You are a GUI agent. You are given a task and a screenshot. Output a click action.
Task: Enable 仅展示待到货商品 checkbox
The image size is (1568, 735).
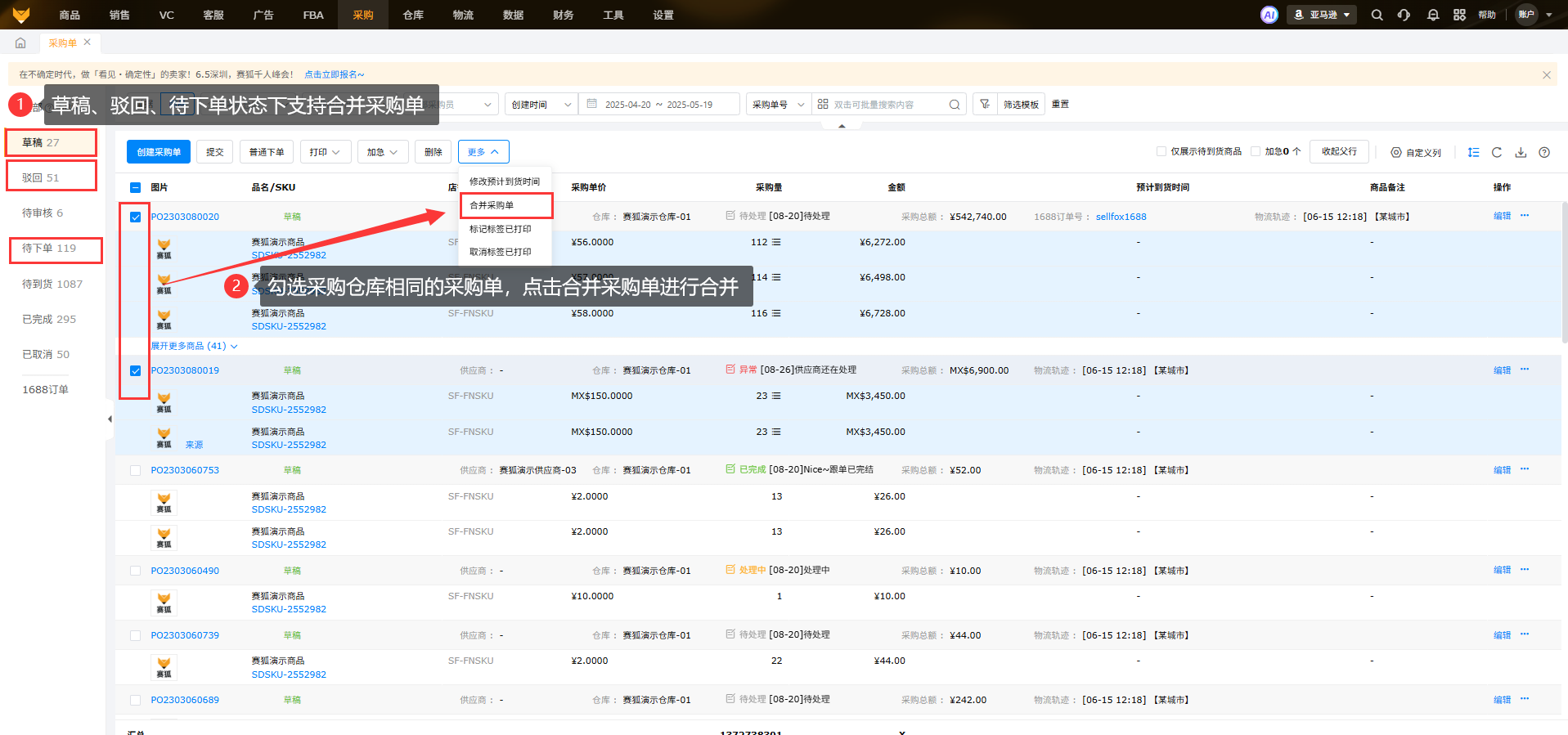1161,151
